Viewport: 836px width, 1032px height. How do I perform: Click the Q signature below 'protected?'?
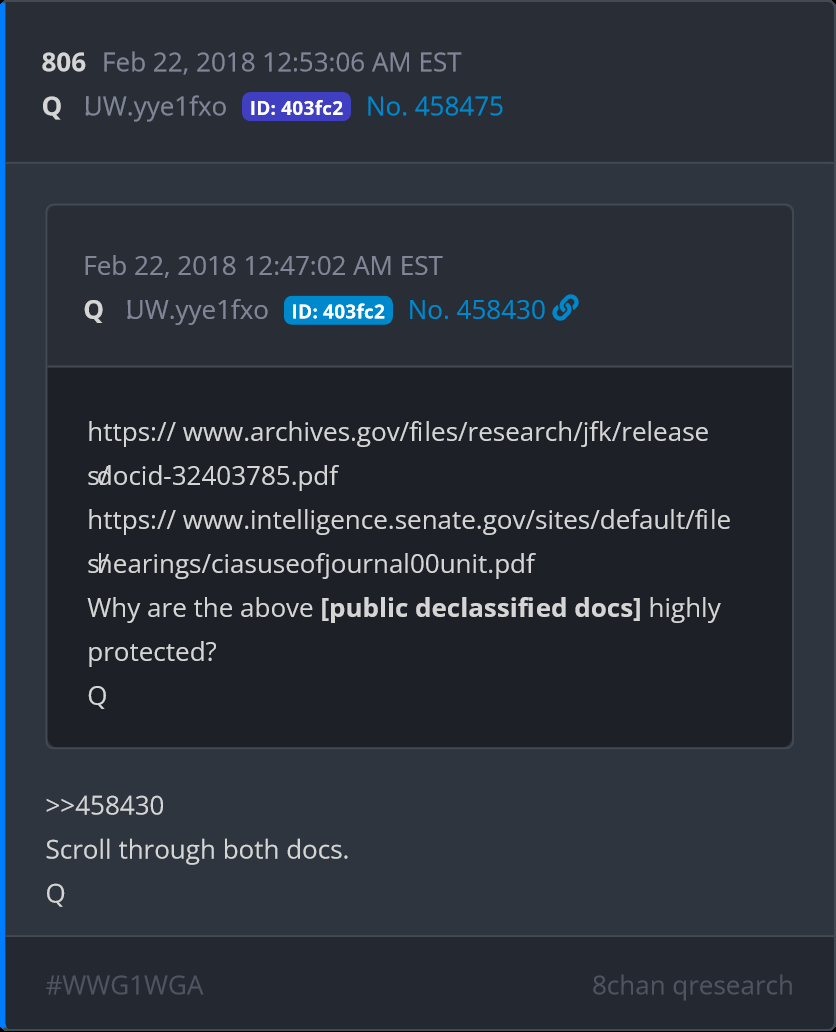coord(97,696)
